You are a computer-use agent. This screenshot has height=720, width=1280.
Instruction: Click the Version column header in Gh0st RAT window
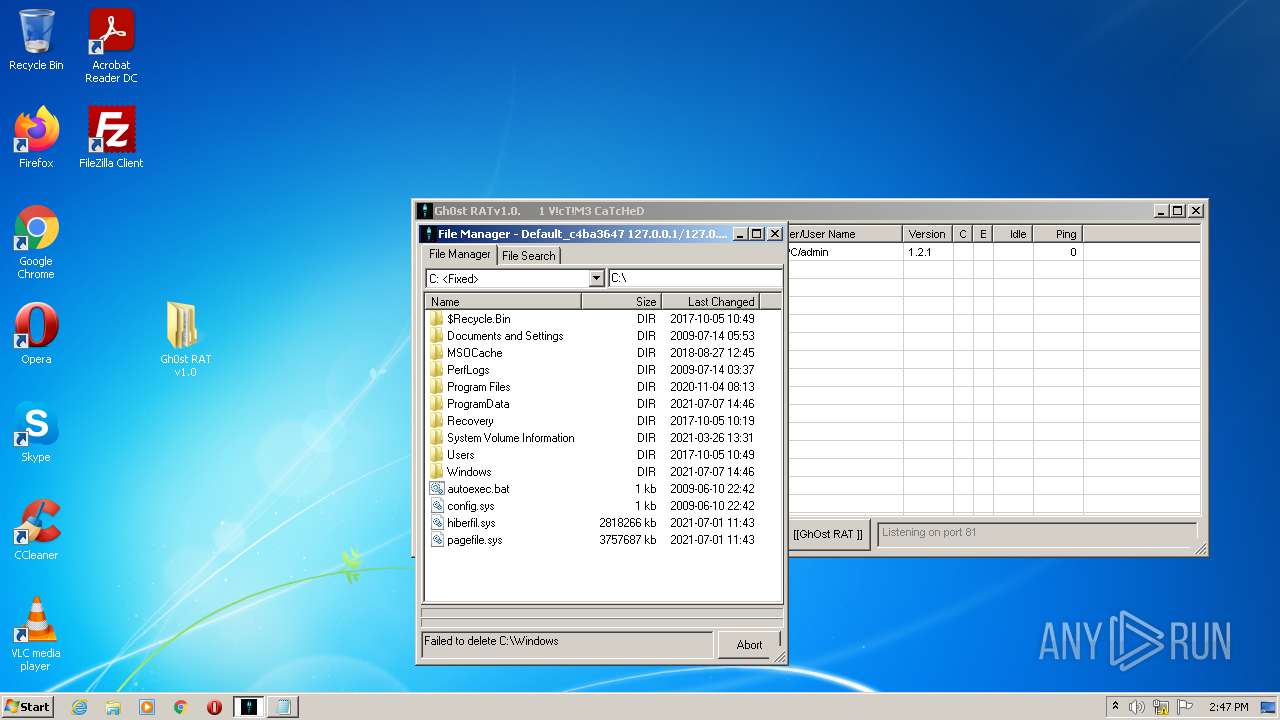click(927, 234)
